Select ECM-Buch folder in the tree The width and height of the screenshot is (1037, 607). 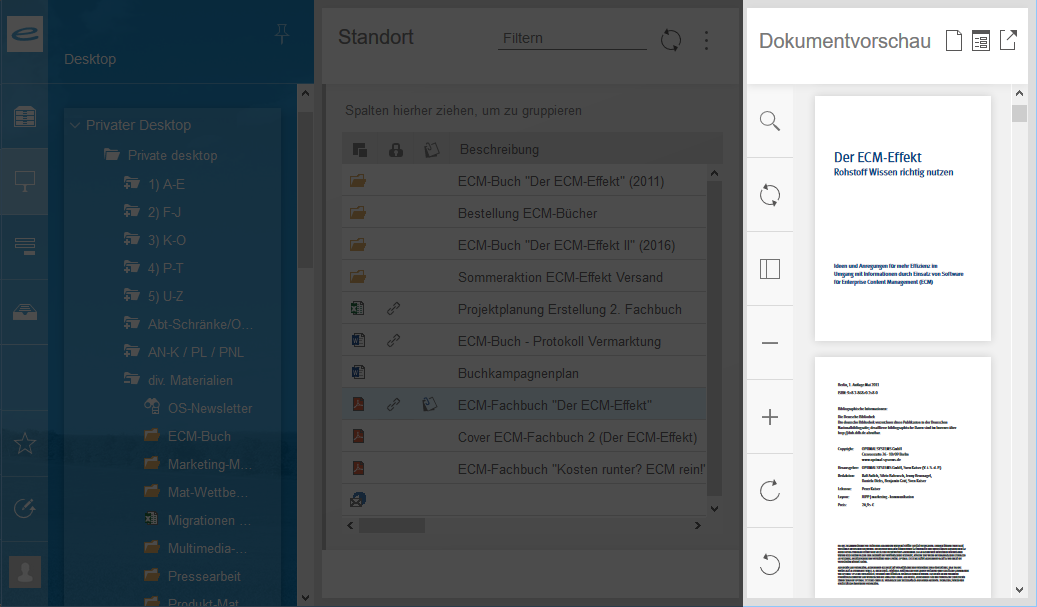click(x=198, y=436)
